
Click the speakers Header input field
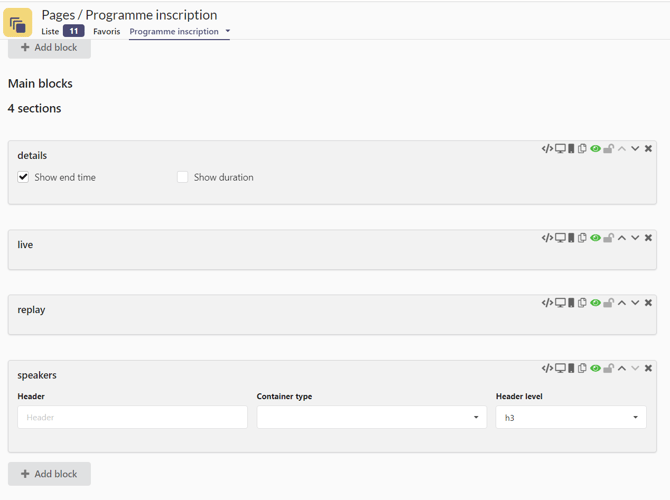coord(132,417)
